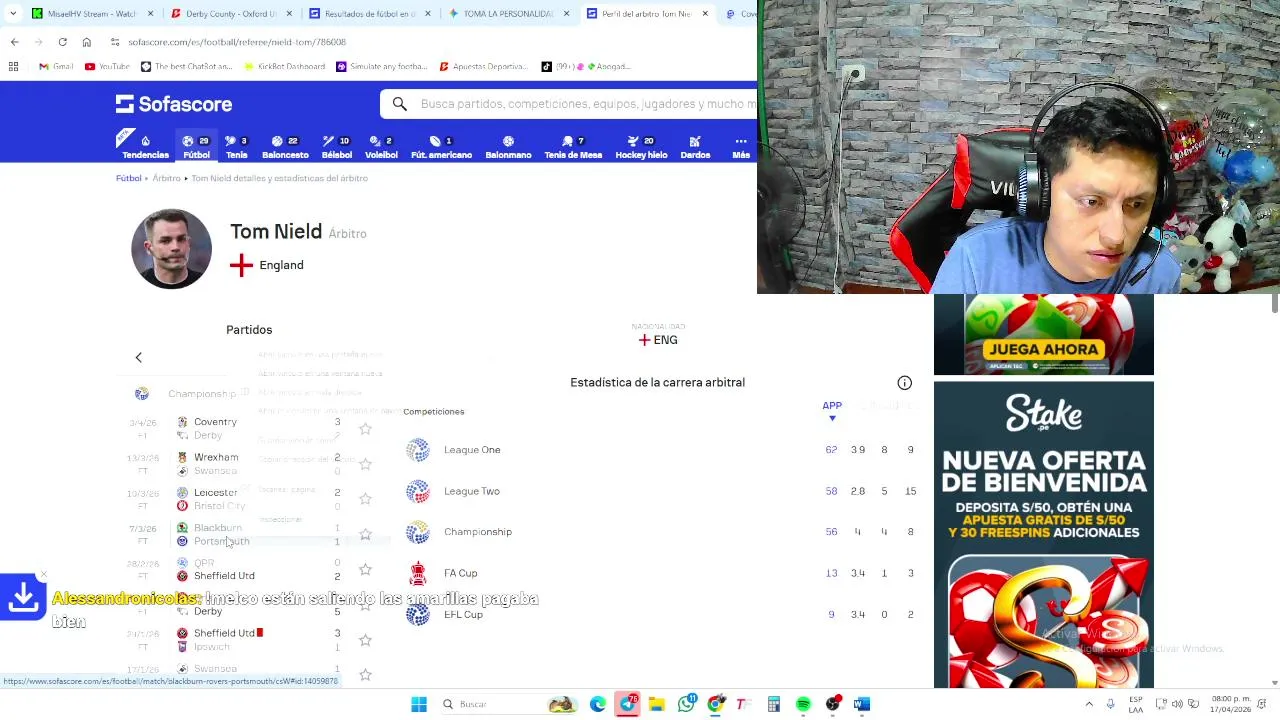Image resolution: width=1280 pixels, height=720 pixels.
Task: Open the Dardos sport section
Action: [695, 147]
